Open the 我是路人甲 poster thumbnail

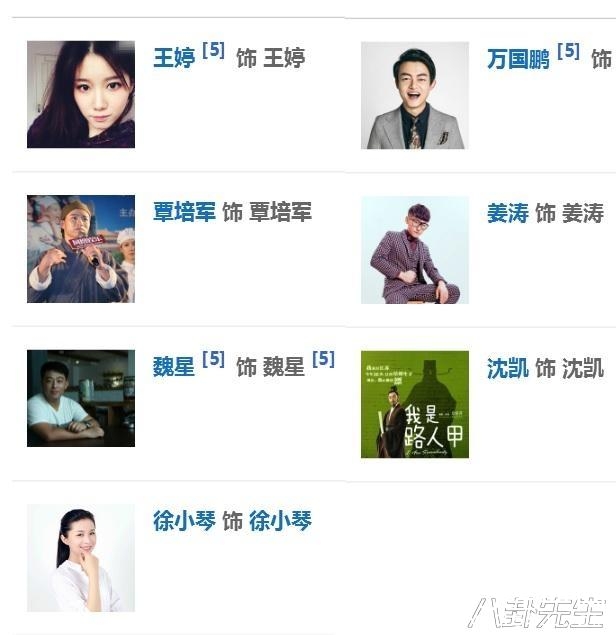click(415, 405)
